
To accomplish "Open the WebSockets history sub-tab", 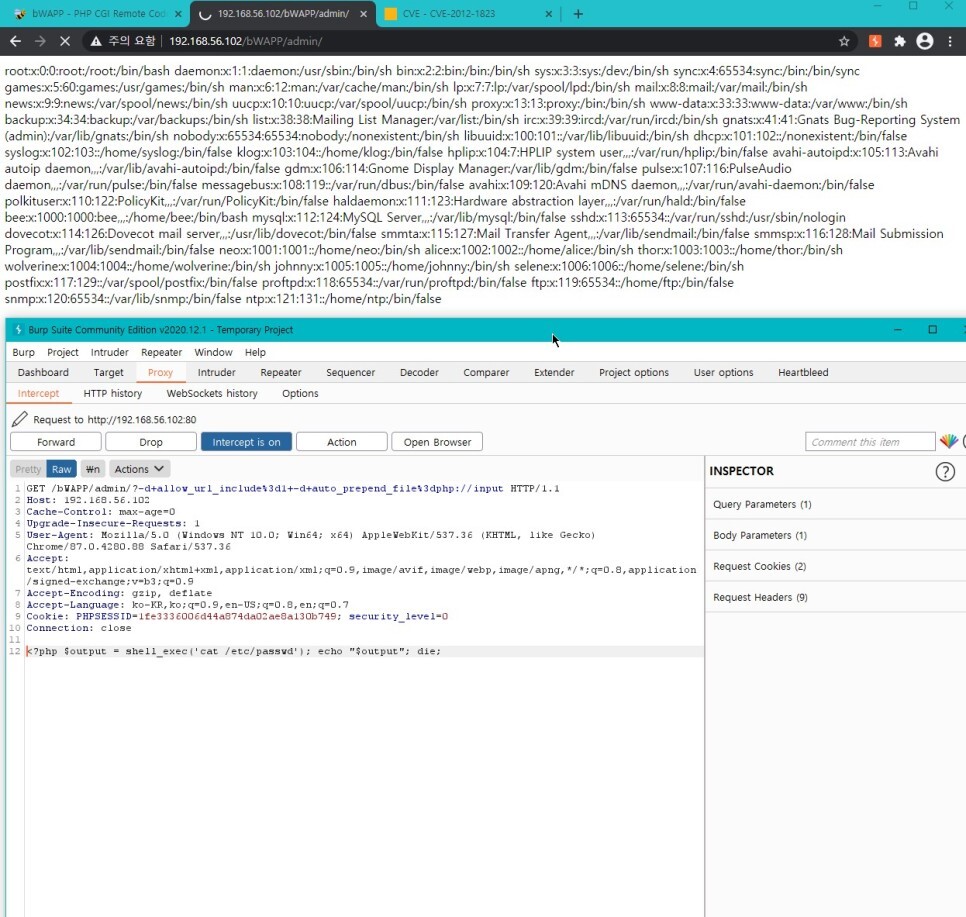I will click(x=212, y=393).
